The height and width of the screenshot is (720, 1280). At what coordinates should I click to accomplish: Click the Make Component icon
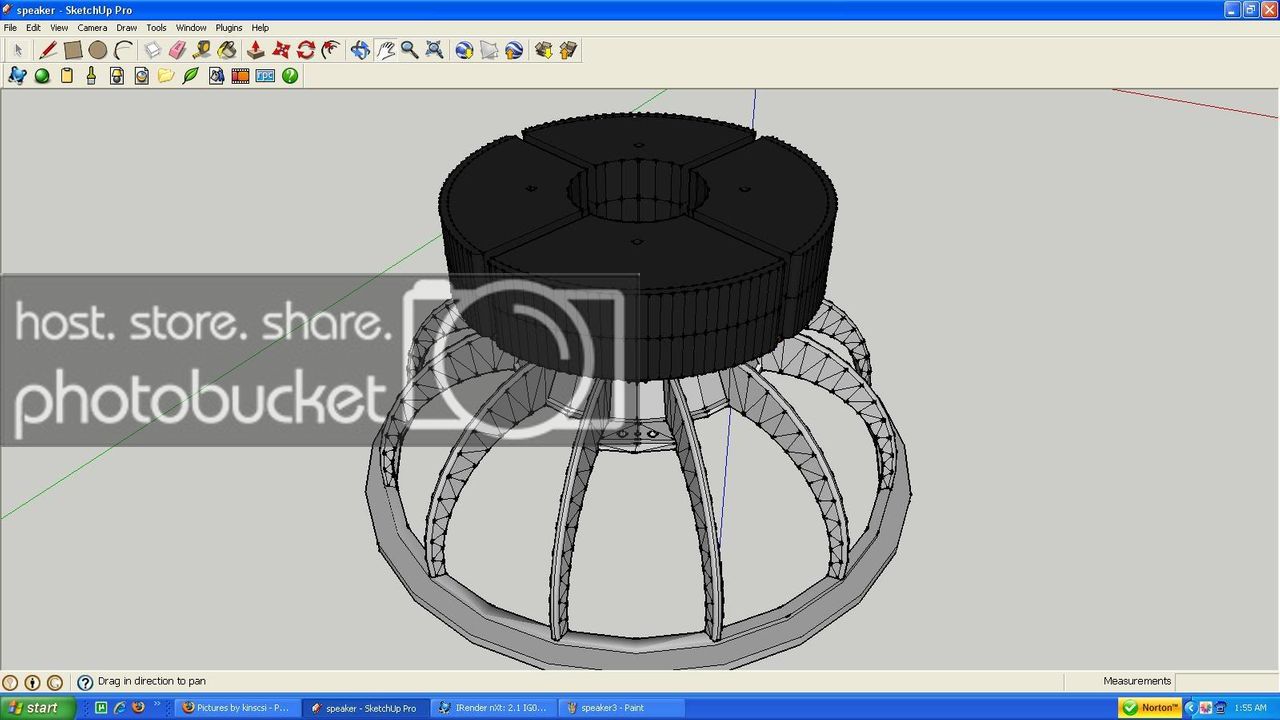point(153,50)
